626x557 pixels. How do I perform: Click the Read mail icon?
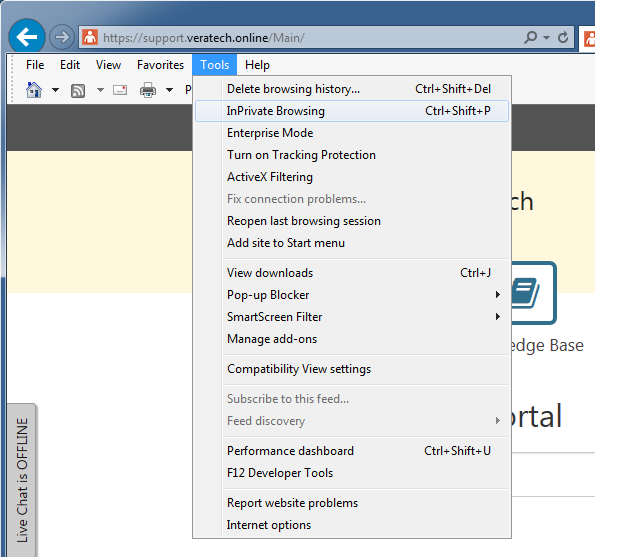tap(120, 90)
